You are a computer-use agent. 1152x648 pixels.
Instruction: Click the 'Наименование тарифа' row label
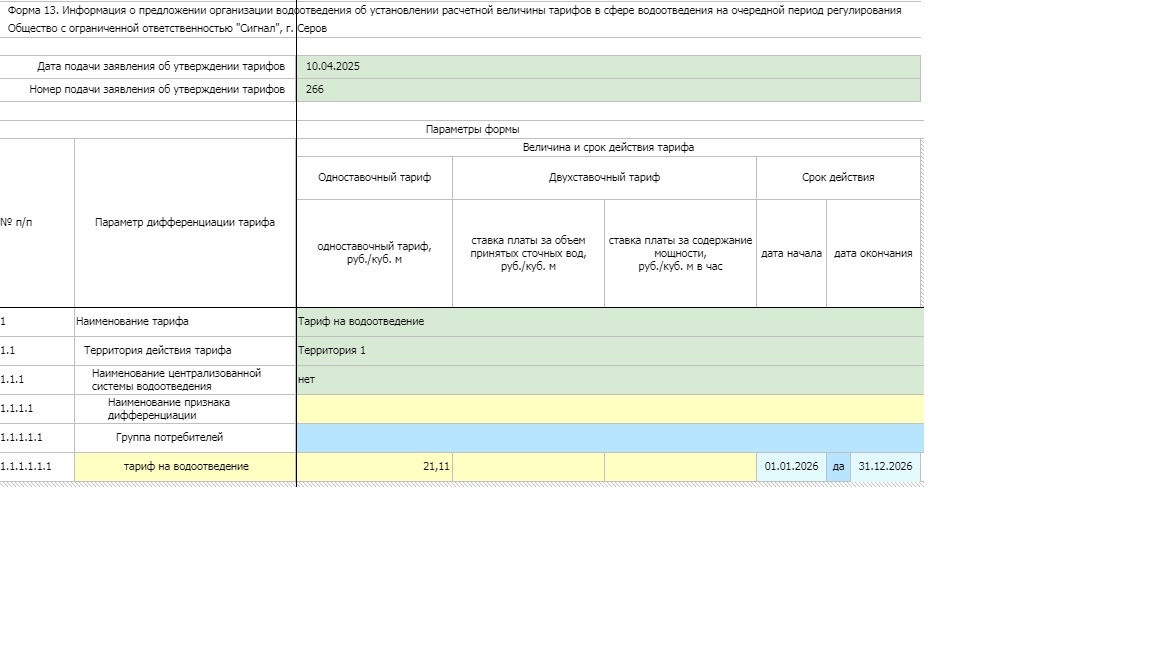point(132,322)
